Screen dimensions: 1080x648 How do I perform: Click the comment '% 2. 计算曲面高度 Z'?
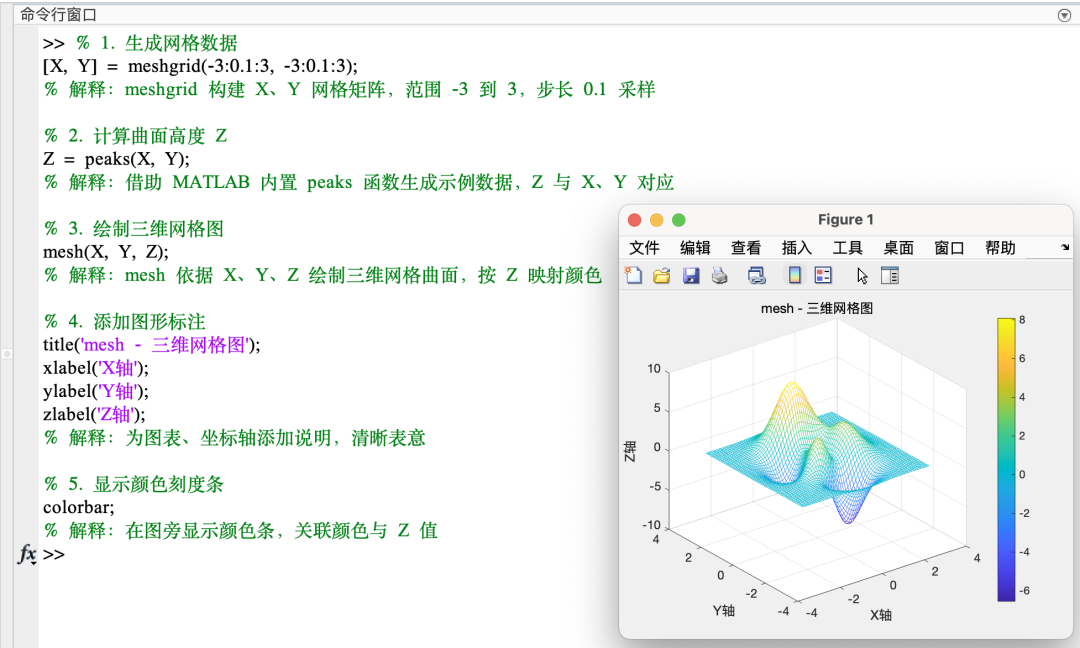(135, 136)
